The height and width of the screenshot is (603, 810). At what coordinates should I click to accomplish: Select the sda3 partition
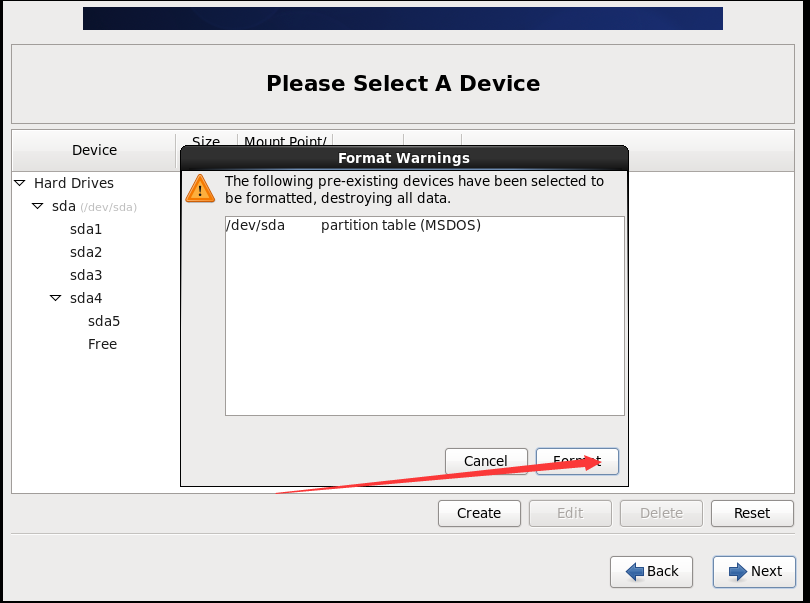tap(86, 275)
